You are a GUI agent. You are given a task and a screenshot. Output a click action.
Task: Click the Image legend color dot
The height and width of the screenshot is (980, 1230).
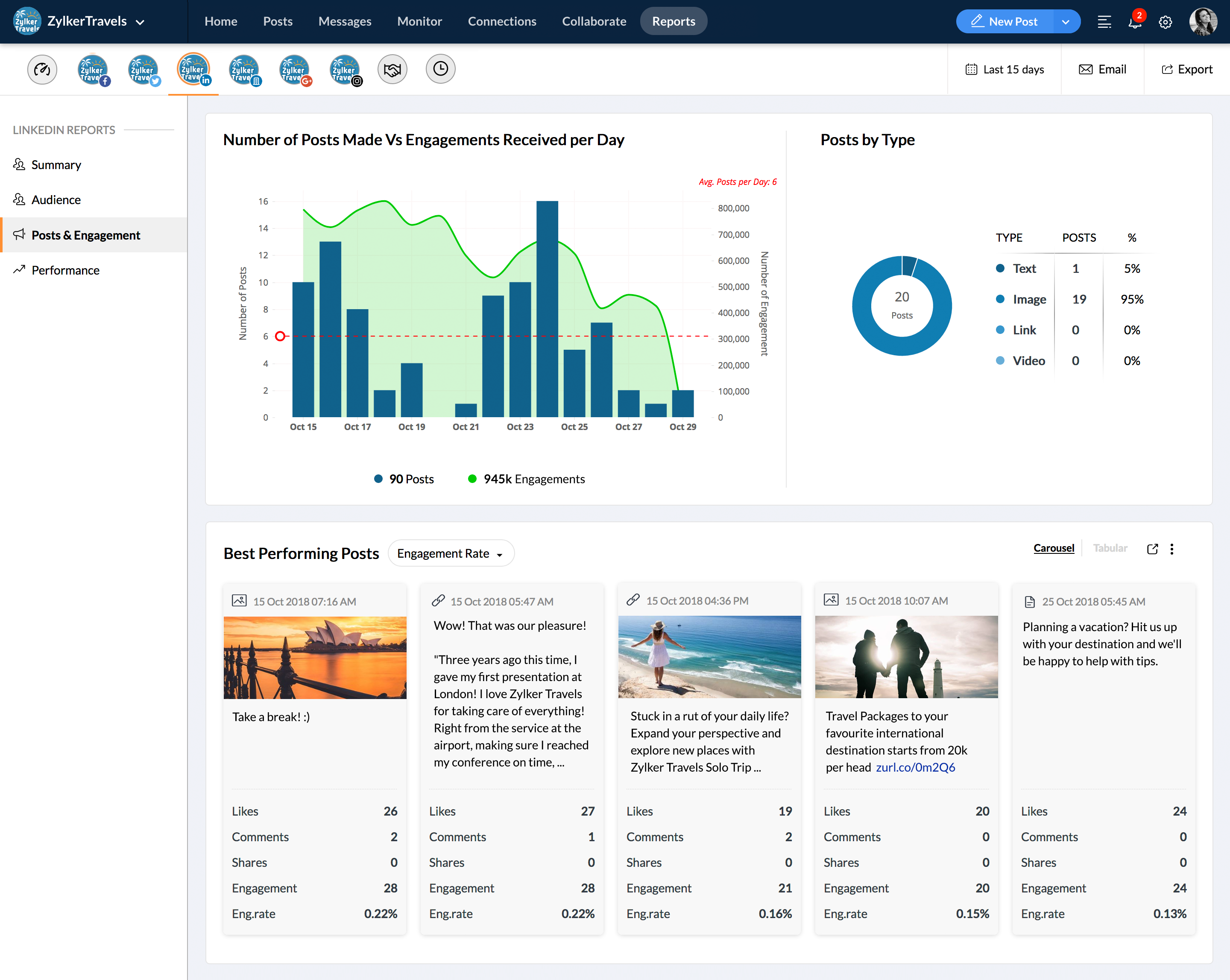[1000, 299]
